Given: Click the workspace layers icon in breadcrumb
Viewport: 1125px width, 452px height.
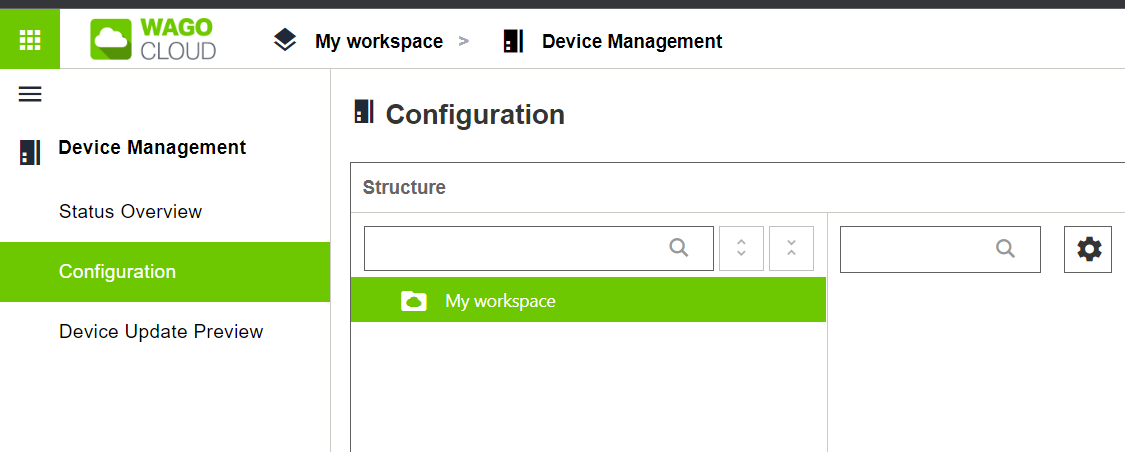Looking at the screenshot, I should tap(285, 41).
